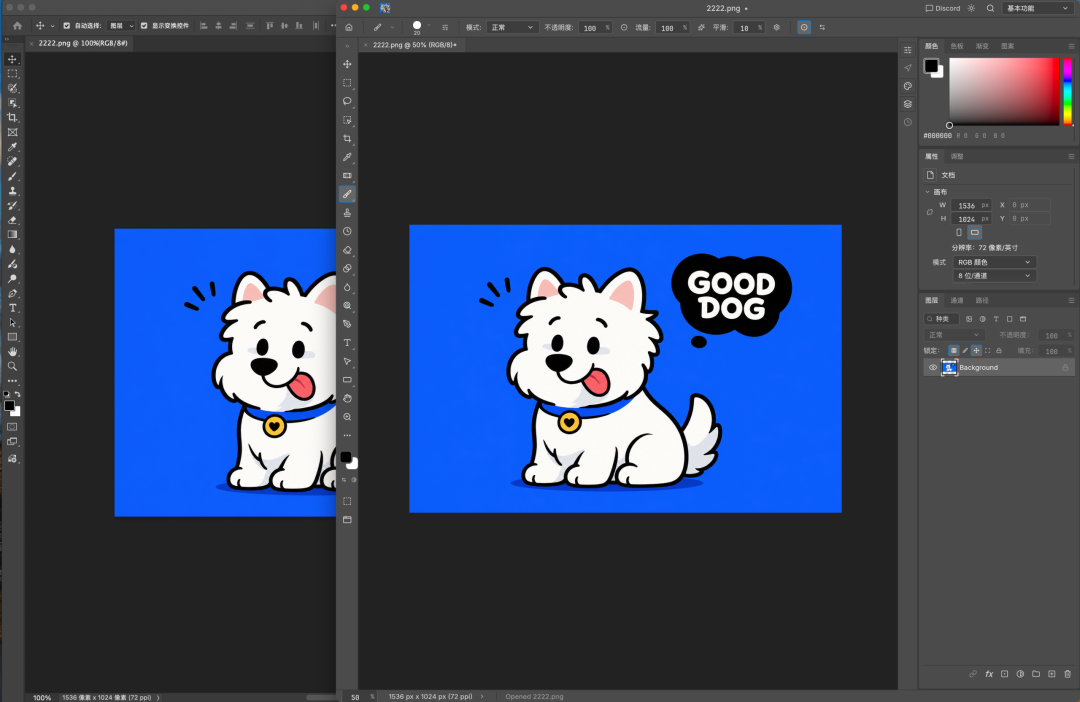This screenshot has height=702, width=1080.
Task: Toggle the auto-select (自动选择) checkbox in background window
Action: point(67,25)
